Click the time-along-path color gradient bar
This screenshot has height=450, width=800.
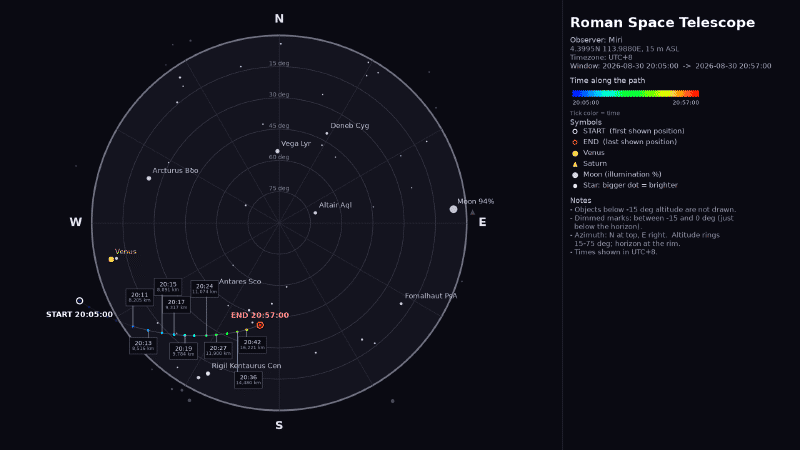635,93
